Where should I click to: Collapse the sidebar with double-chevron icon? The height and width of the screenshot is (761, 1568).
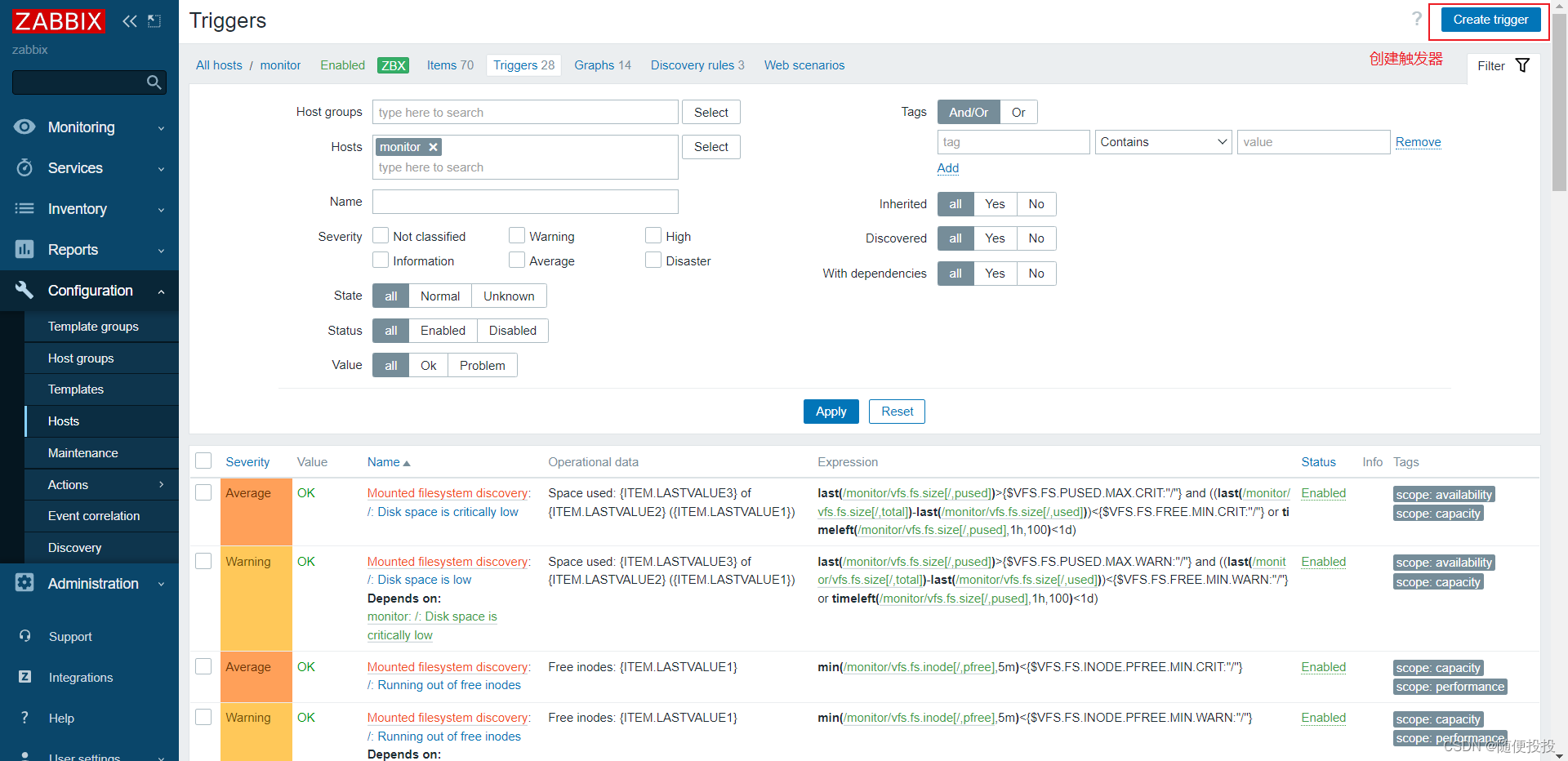click(x=129, y=21)
